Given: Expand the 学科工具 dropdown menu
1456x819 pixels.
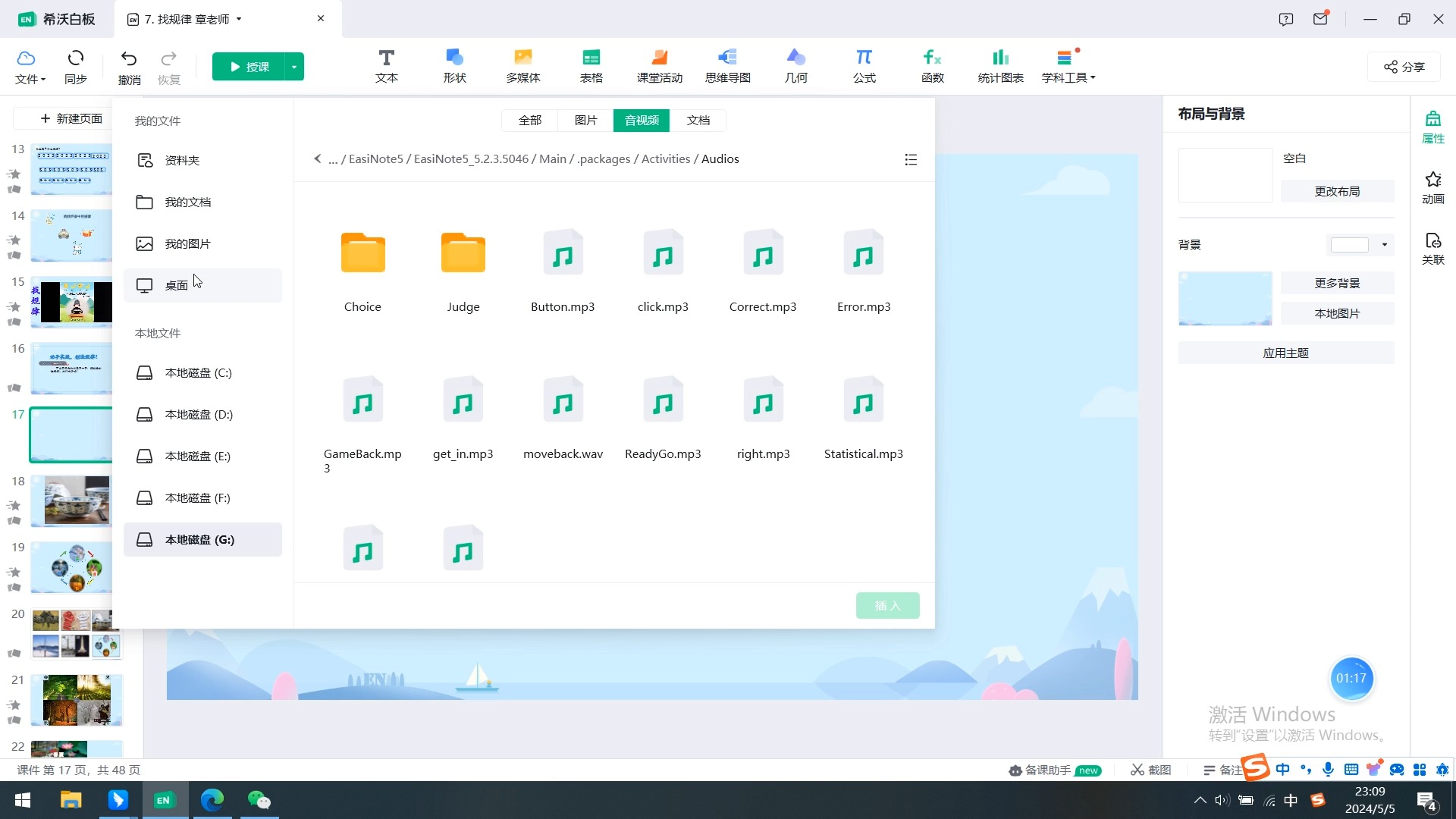Looking at the screenshot, I should [1068, 66].
